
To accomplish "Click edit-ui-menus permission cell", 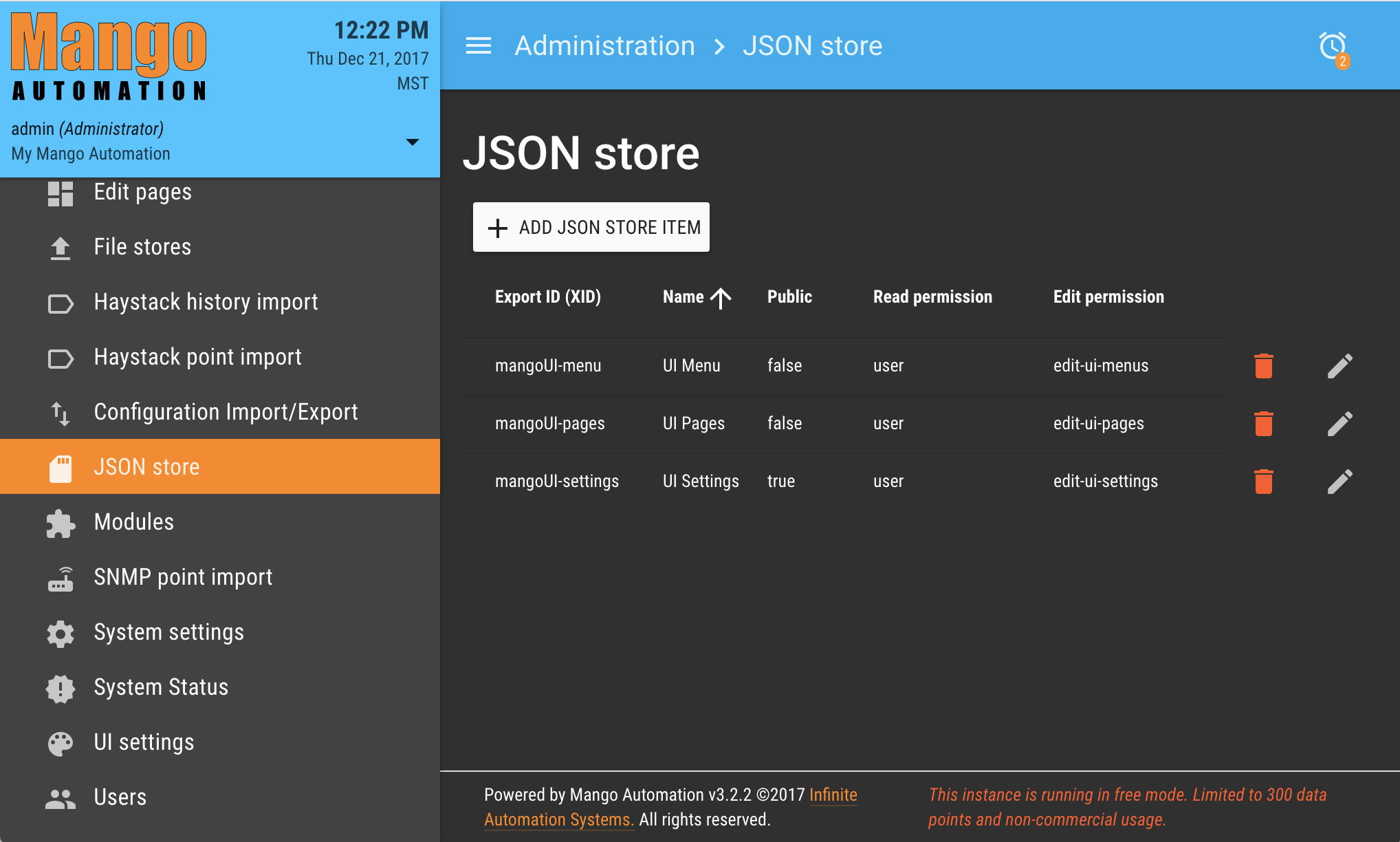I will pos(1101,365).
